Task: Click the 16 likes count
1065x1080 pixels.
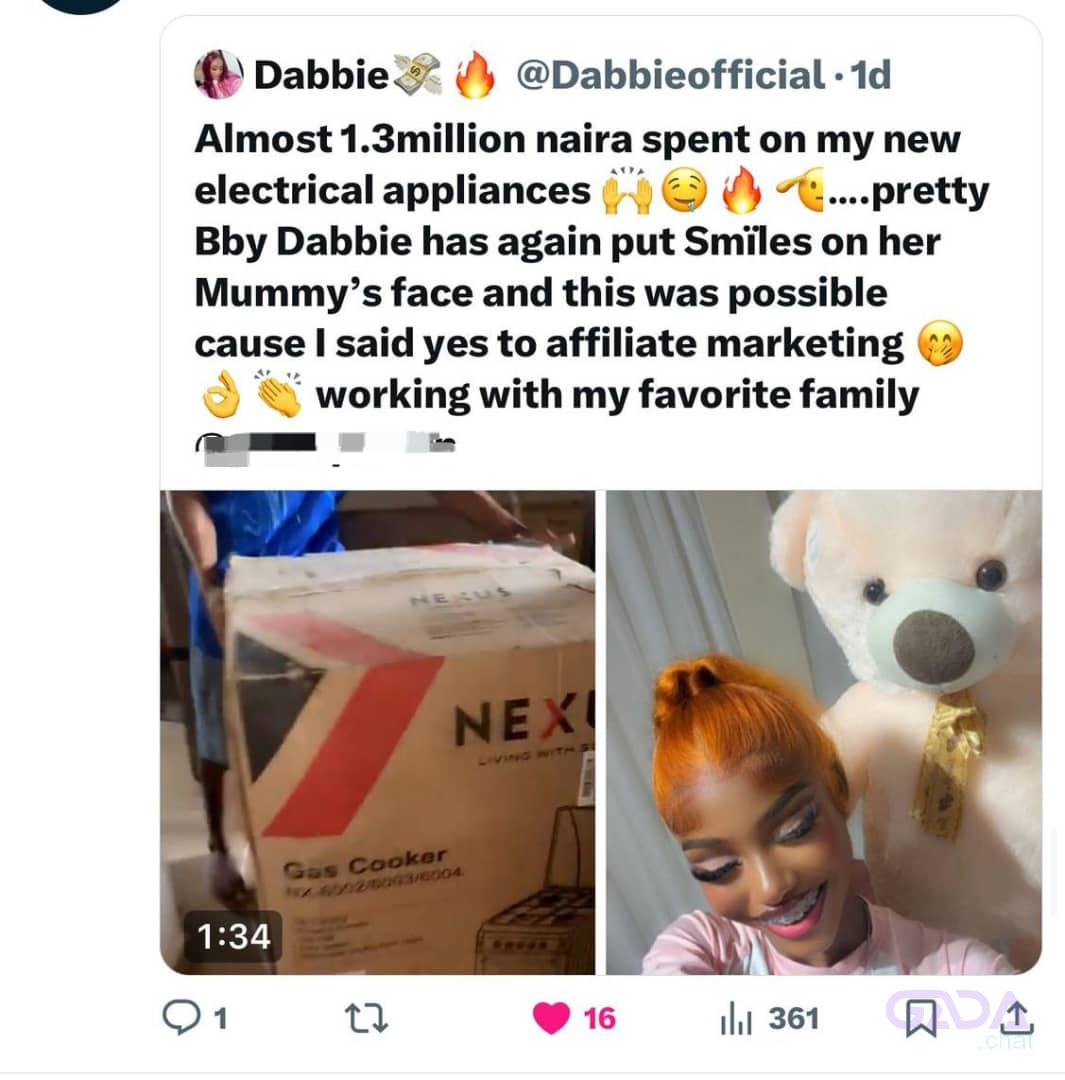Action: click(x=599, y=1019)
